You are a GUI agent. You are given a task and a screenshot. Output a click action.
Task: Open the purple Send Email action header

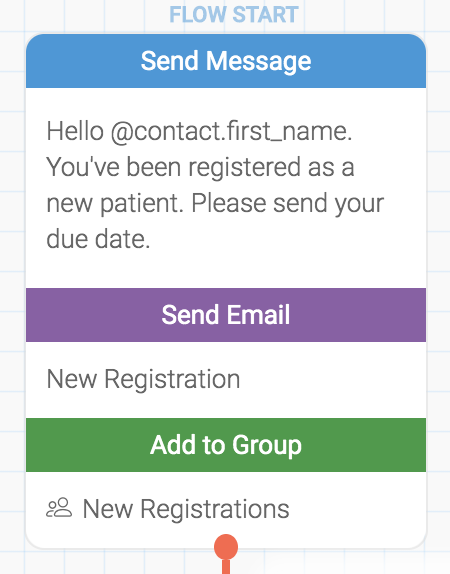[226, 315]
